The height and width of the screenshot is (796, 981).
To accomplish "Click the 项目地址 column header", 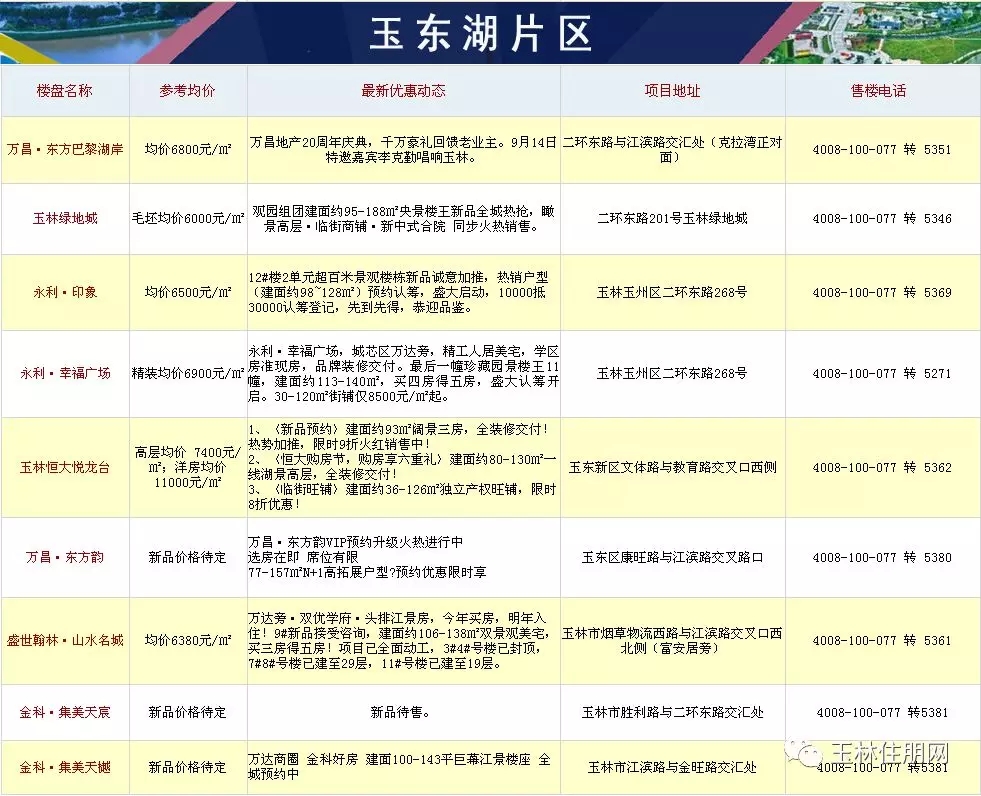I will pos(673,91).
